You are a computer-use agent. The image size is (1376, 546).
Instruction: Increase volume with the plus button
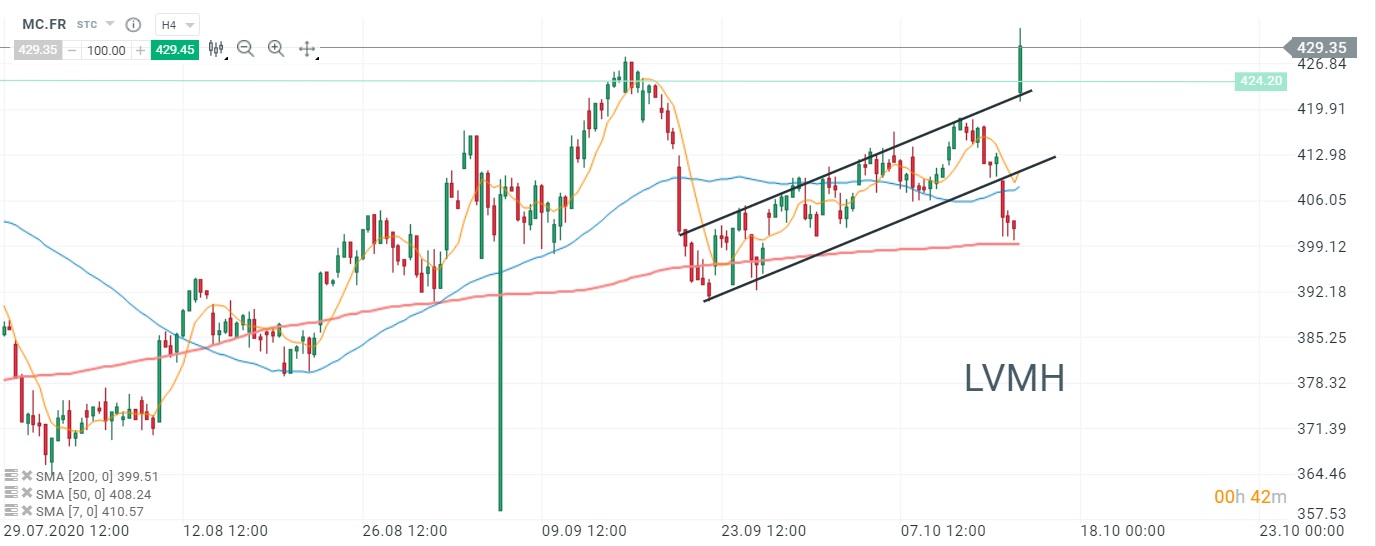click(140, 50)
